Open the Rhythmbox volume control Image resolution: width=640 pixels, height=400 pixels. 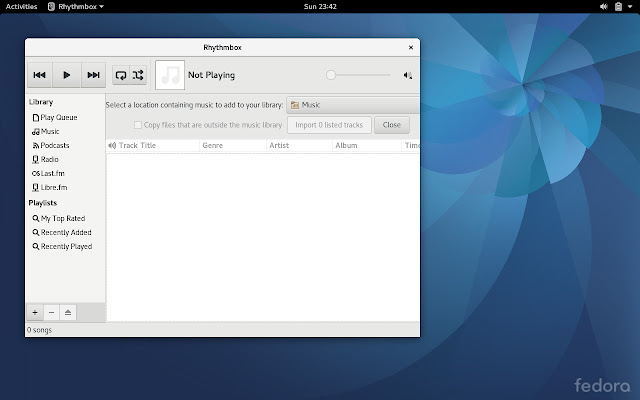coord(407,75)
